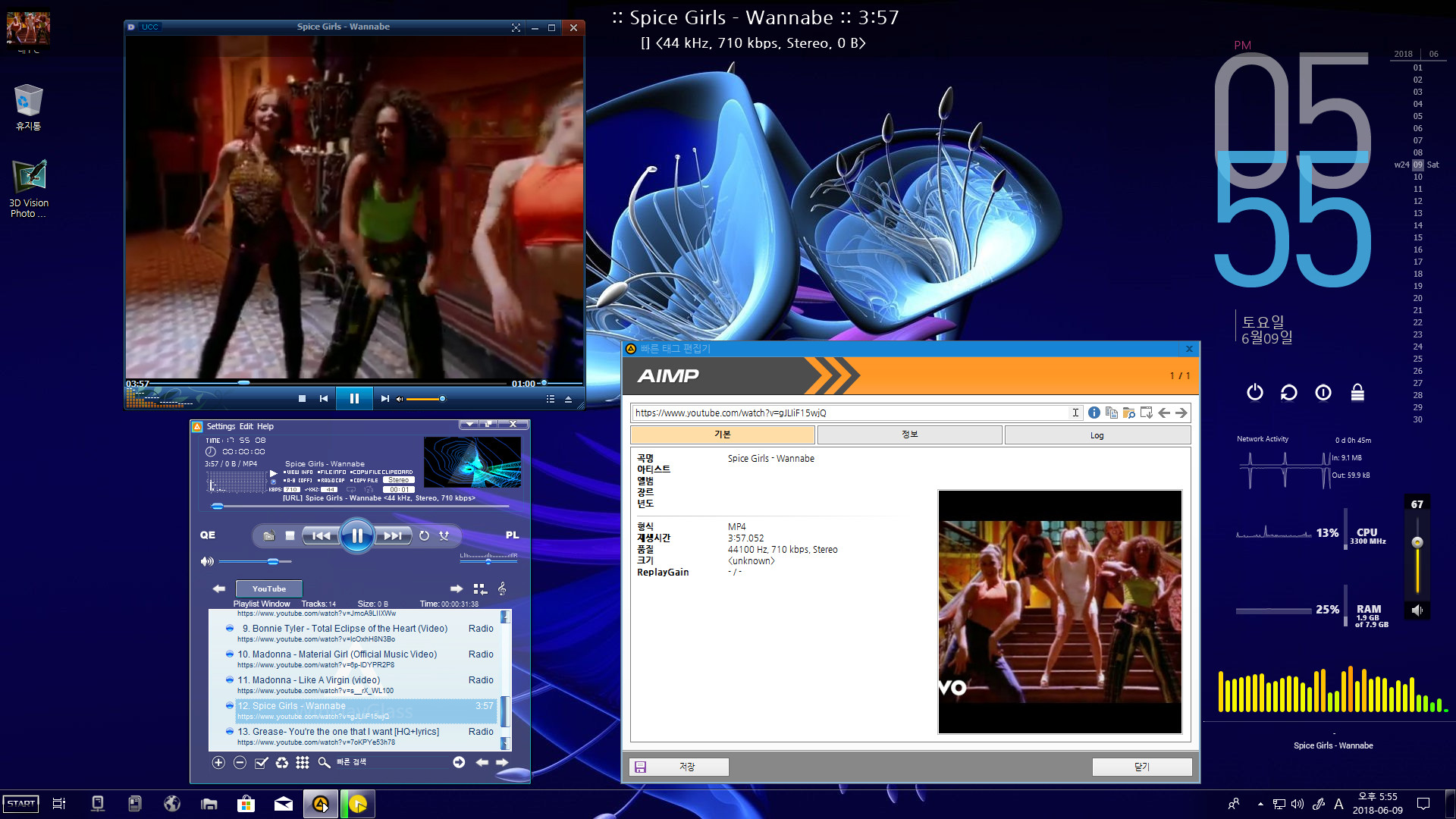This screenshot has width=1456, height=819.
Task: Remove tracks with minus icon in playlist
Action: click(x=240, y=762)
